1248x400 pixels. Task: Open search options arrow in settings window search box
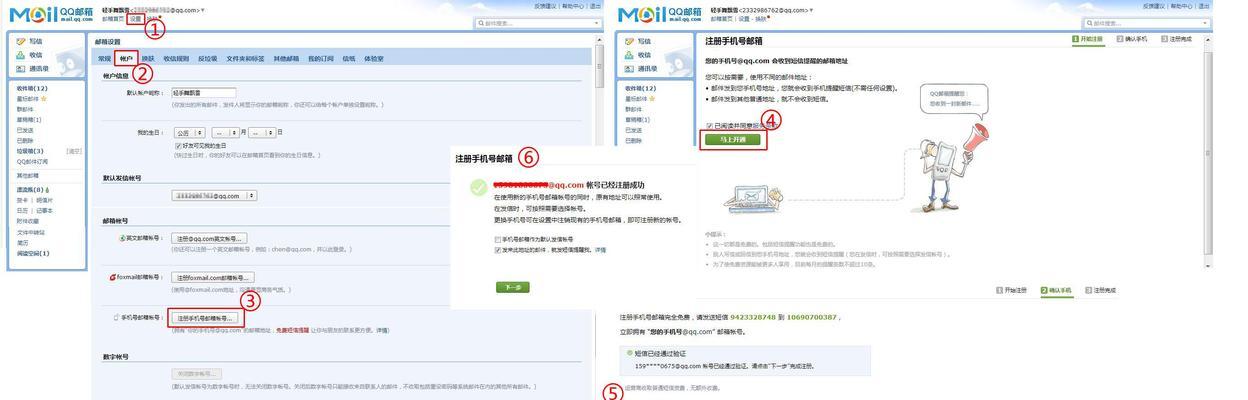pos(597,23)
